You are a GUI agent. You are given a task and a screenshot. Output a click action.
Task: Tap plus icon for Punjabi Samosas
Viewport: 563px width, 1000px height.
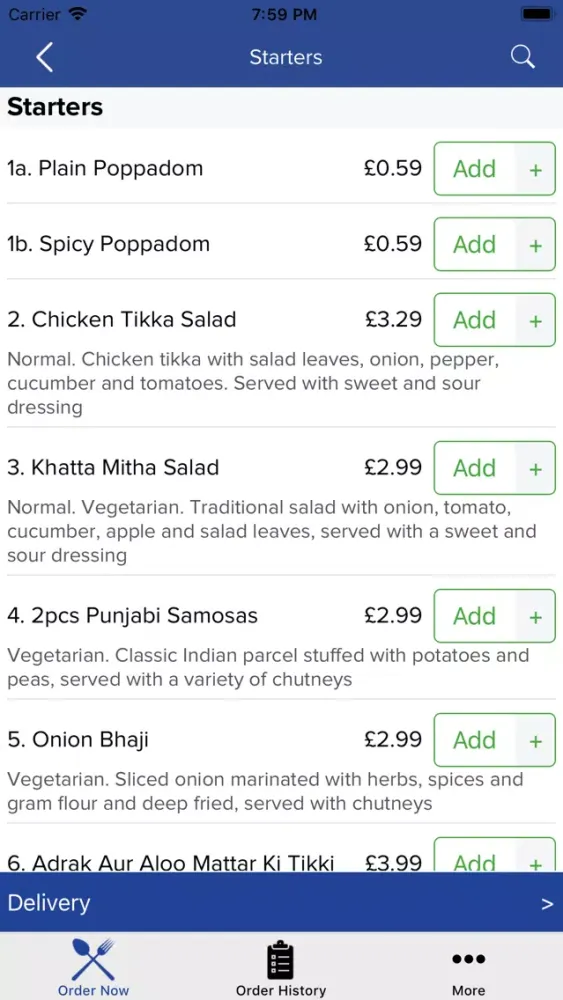click(536, 616)
